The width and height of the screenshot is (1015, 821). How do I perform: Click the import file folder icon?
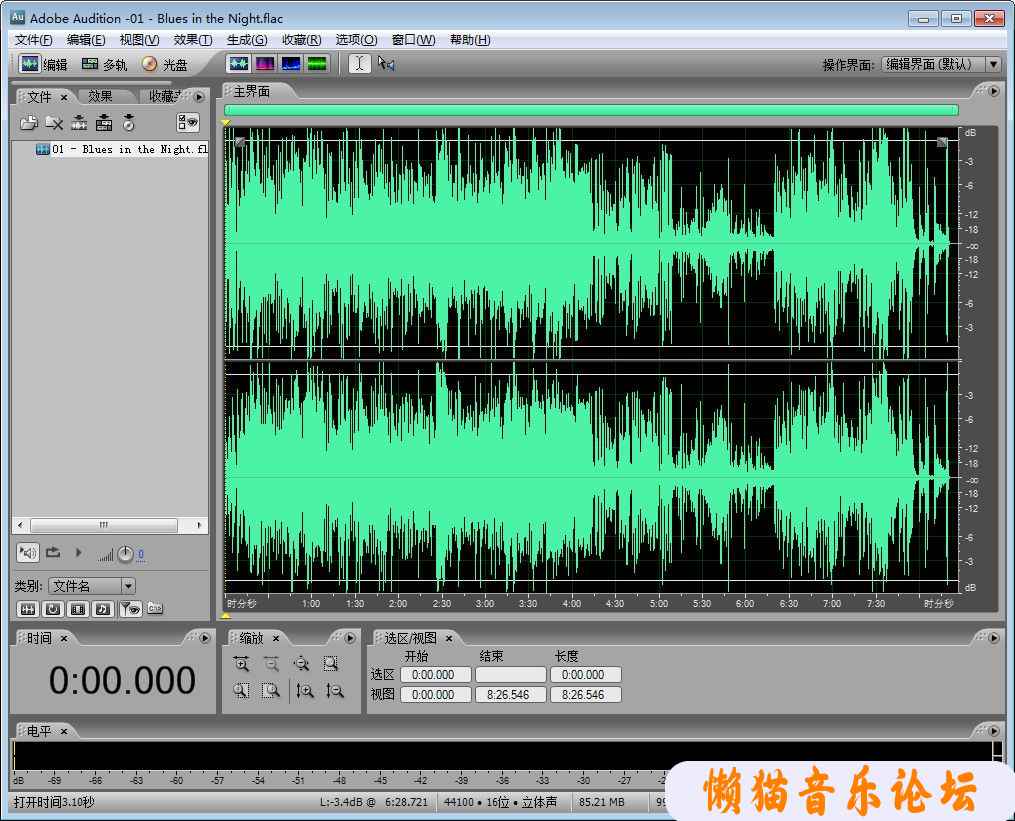[28, 122]
